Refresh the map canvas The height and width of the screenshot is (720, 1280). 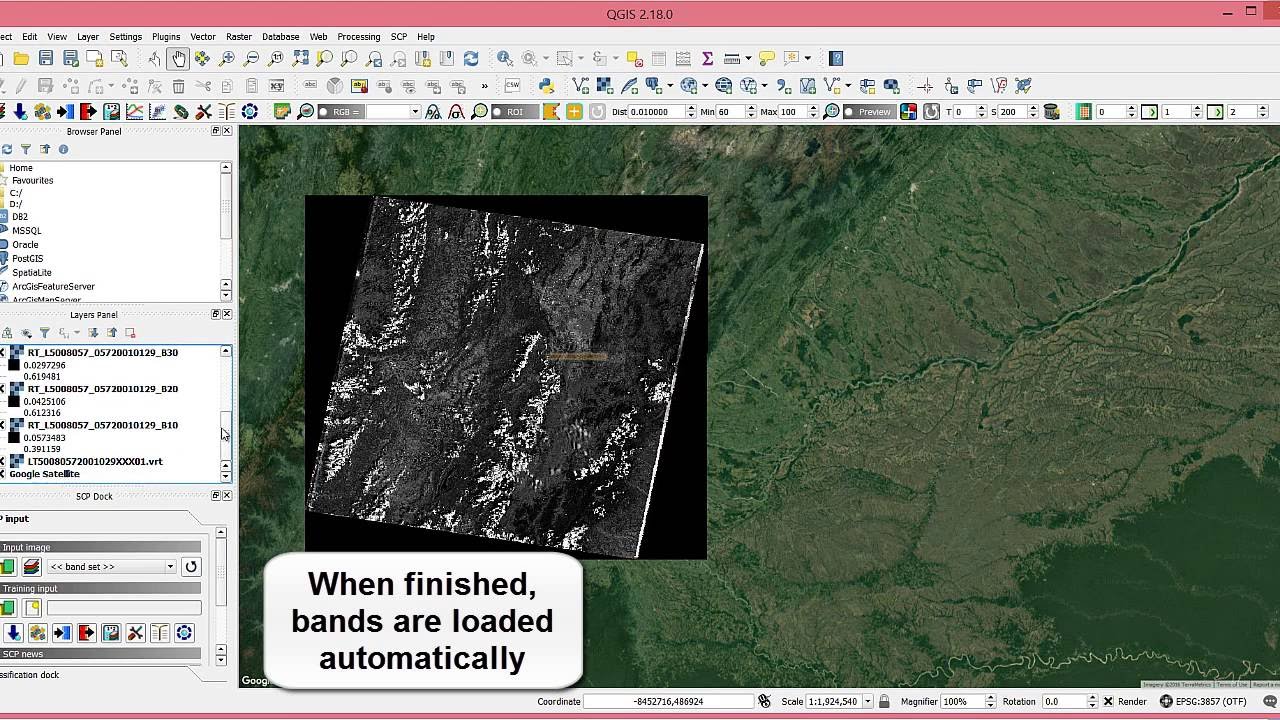click(471, 59)
